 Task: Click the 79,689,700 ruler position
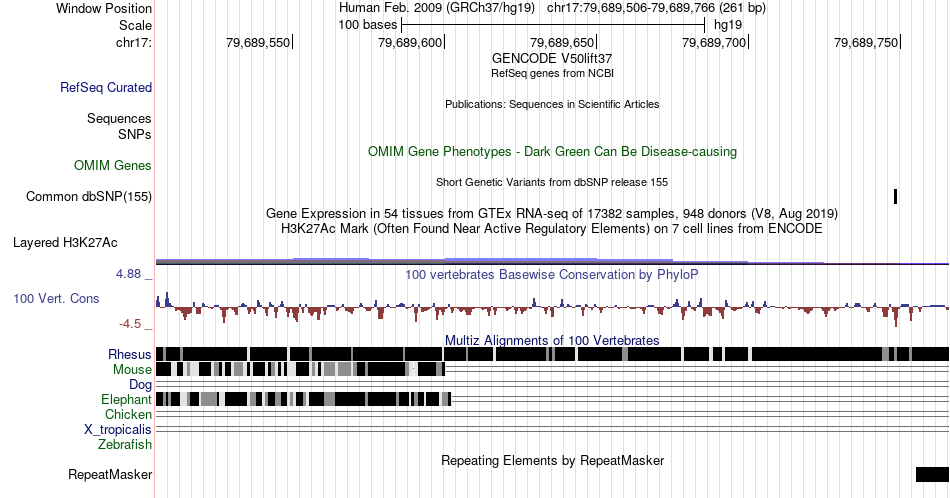tap(714, 42)
